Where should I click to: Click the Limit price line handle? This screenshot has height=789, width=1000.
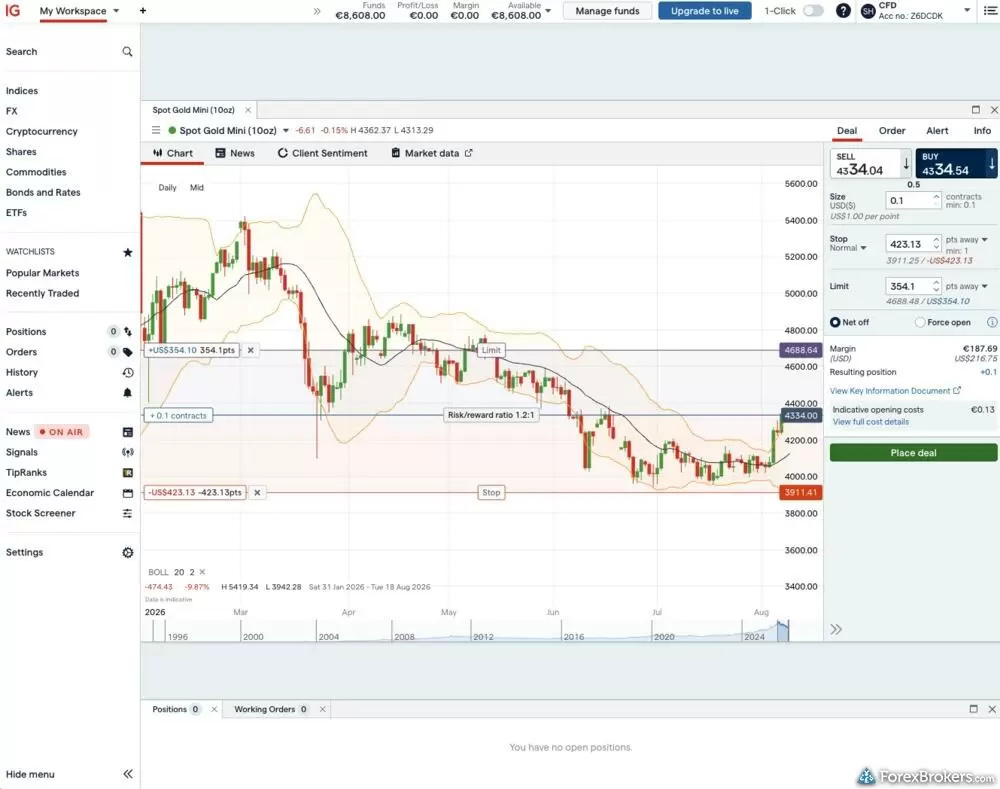pyautogui.click(x=491, y=350)
